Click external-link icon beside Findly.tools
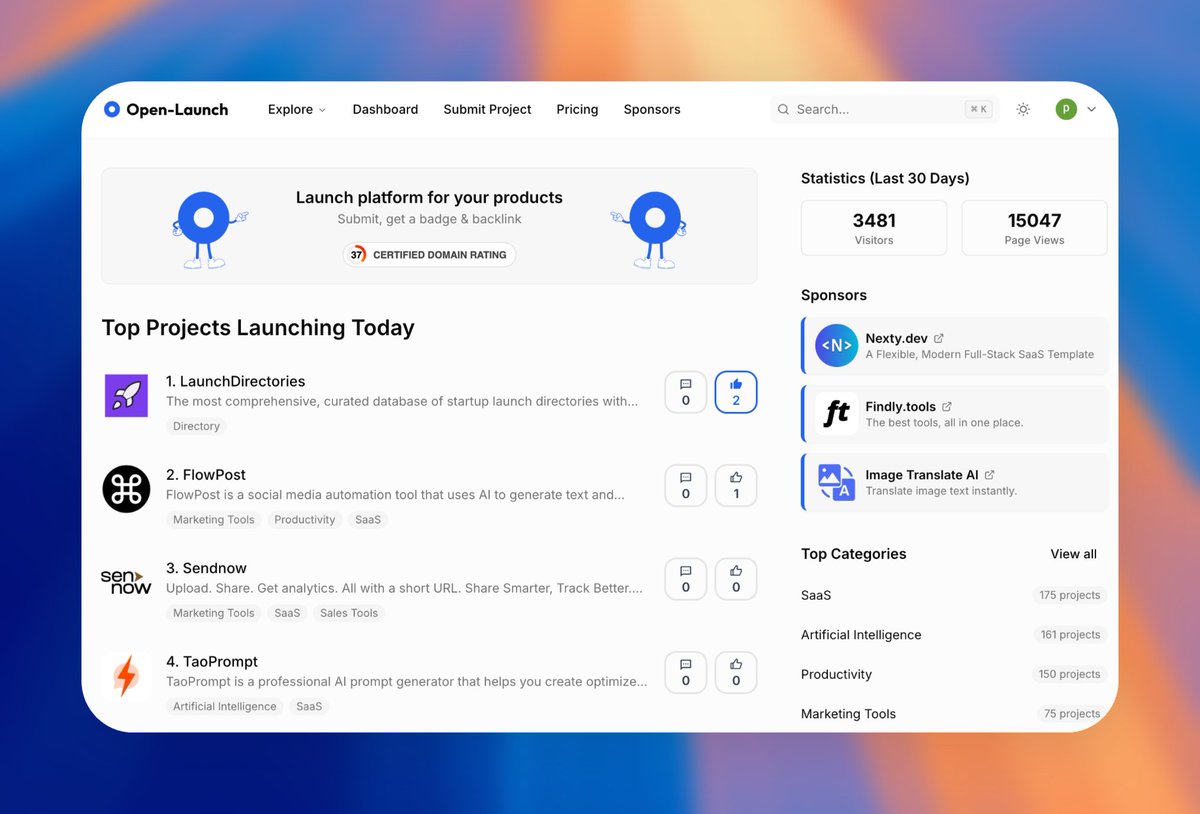 coord(947,407)
